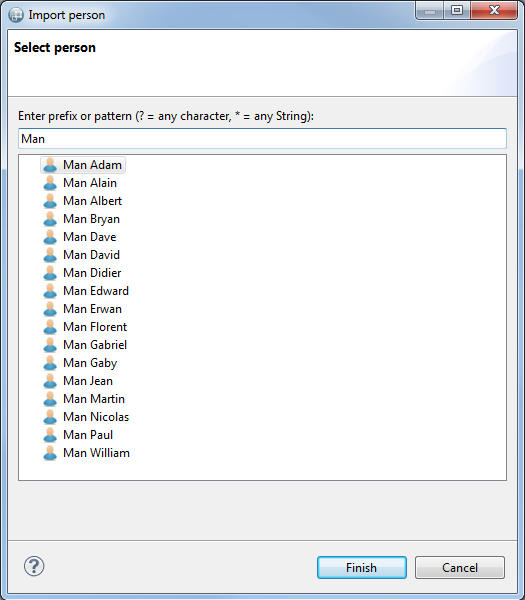Click the person icon beside Man Nicolas
525x600 pixels.
50,417
